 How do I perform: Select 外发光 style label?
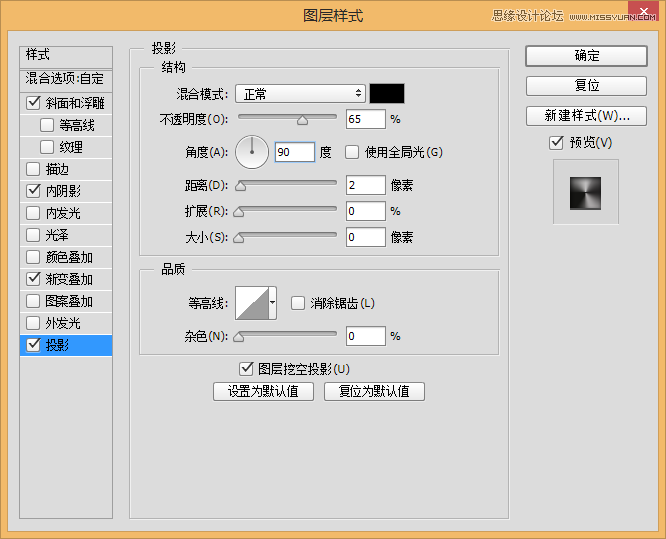[x=63, y=324]
